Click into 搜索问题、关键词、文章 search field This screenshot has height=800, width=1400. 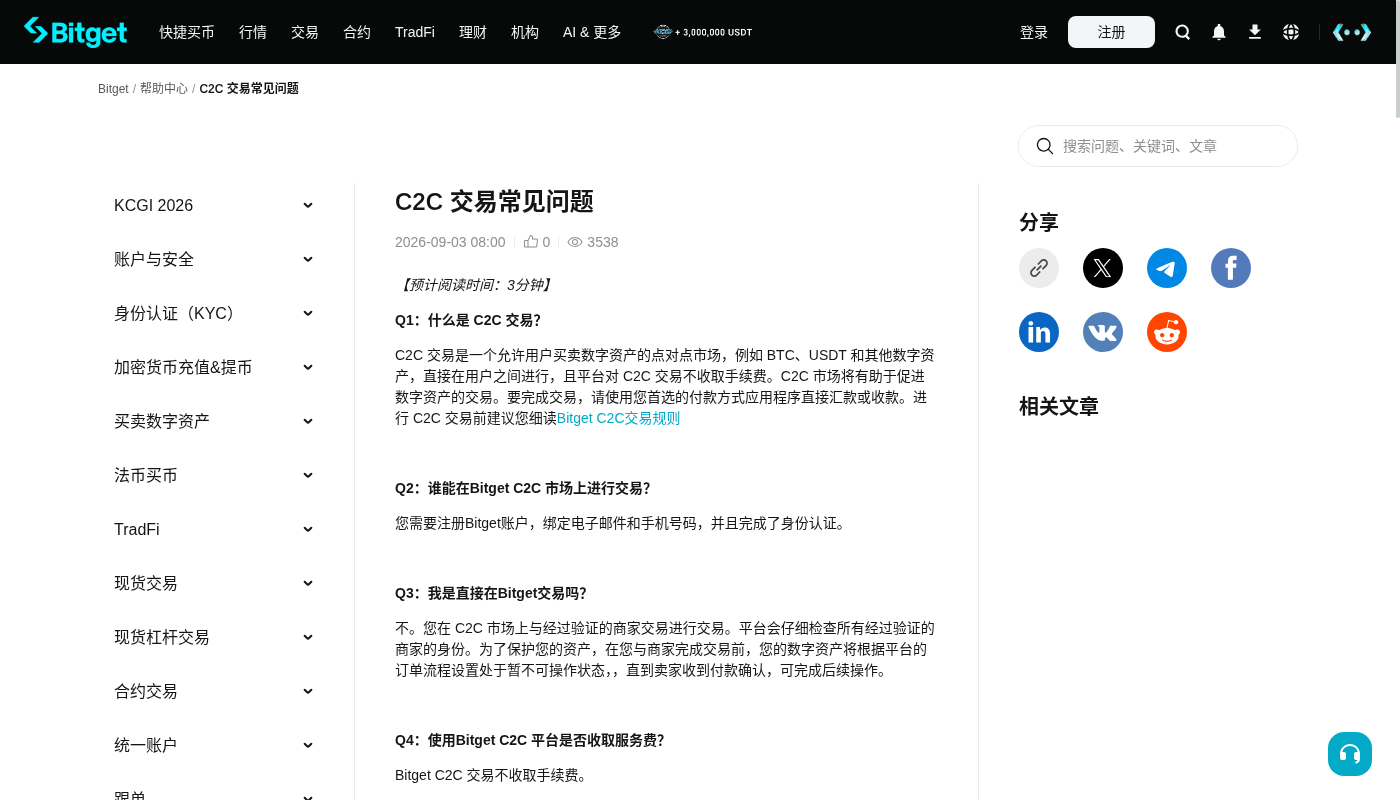click(1158, 146)
